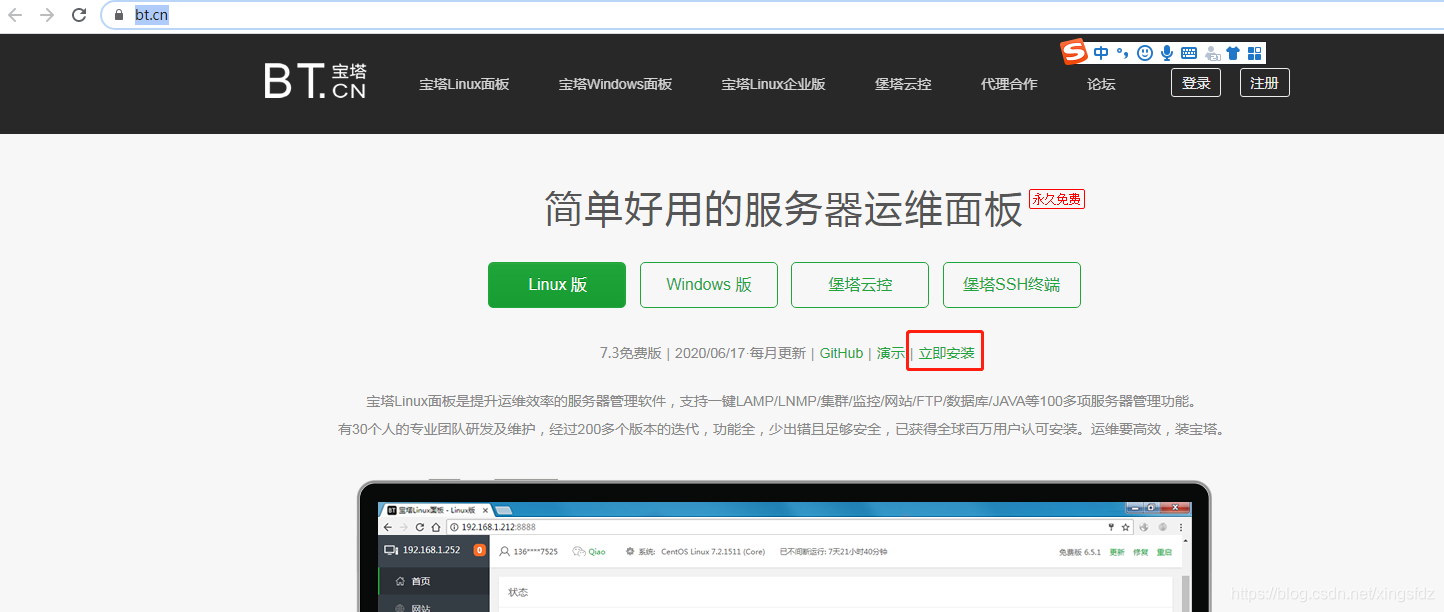Open the 宝塔Windows面板 nav item
Viewport: 1444px width, 612px height.
point(615,84)
